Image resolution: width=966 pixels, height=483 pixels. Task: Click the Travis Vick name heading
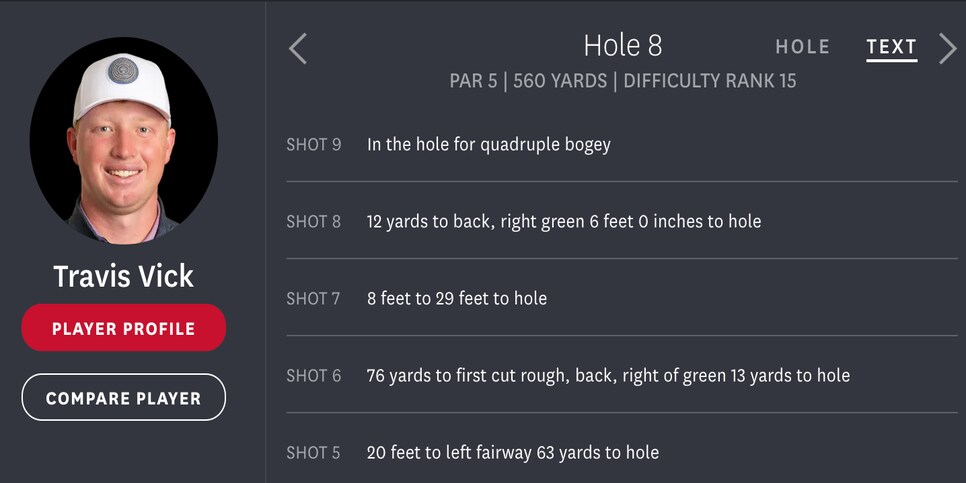click(124, 277)
